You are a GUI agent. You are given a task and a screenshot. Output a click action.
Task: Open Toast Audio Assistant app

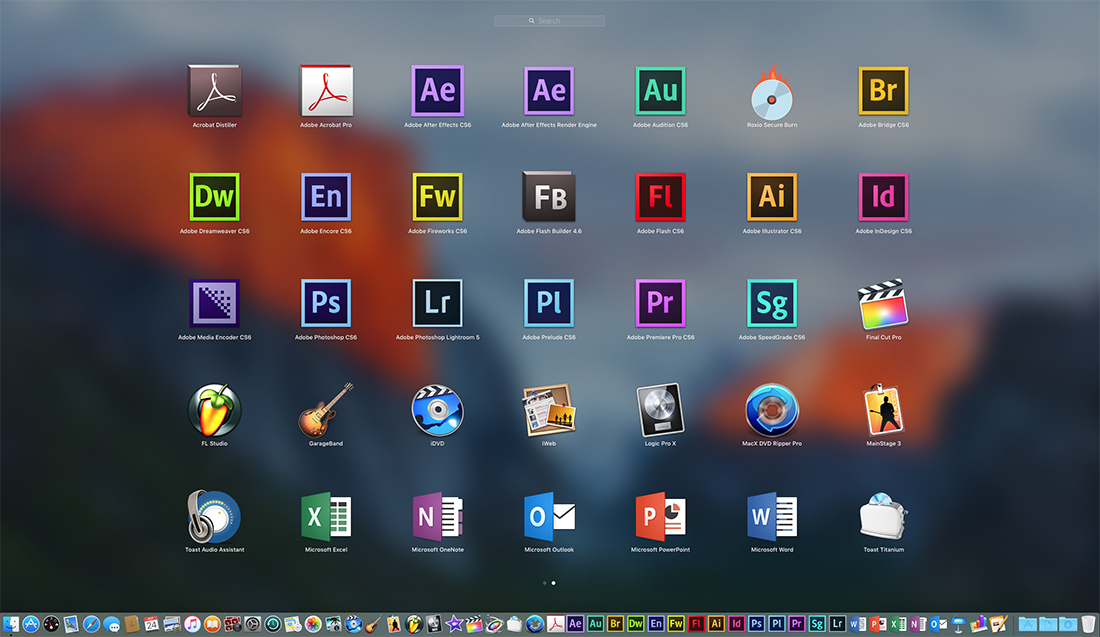tap(214, 516)
